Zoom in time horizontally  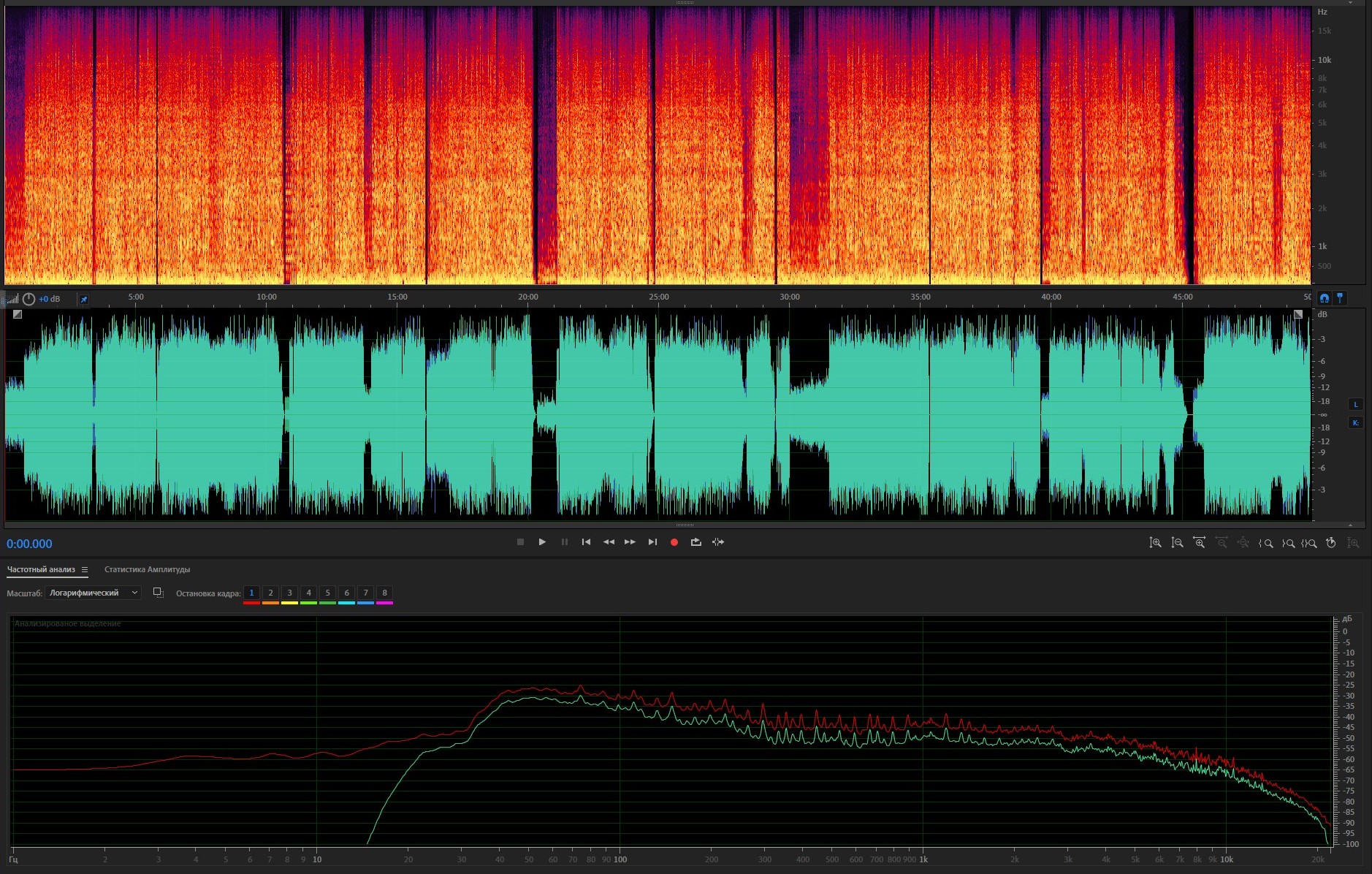1199,543
